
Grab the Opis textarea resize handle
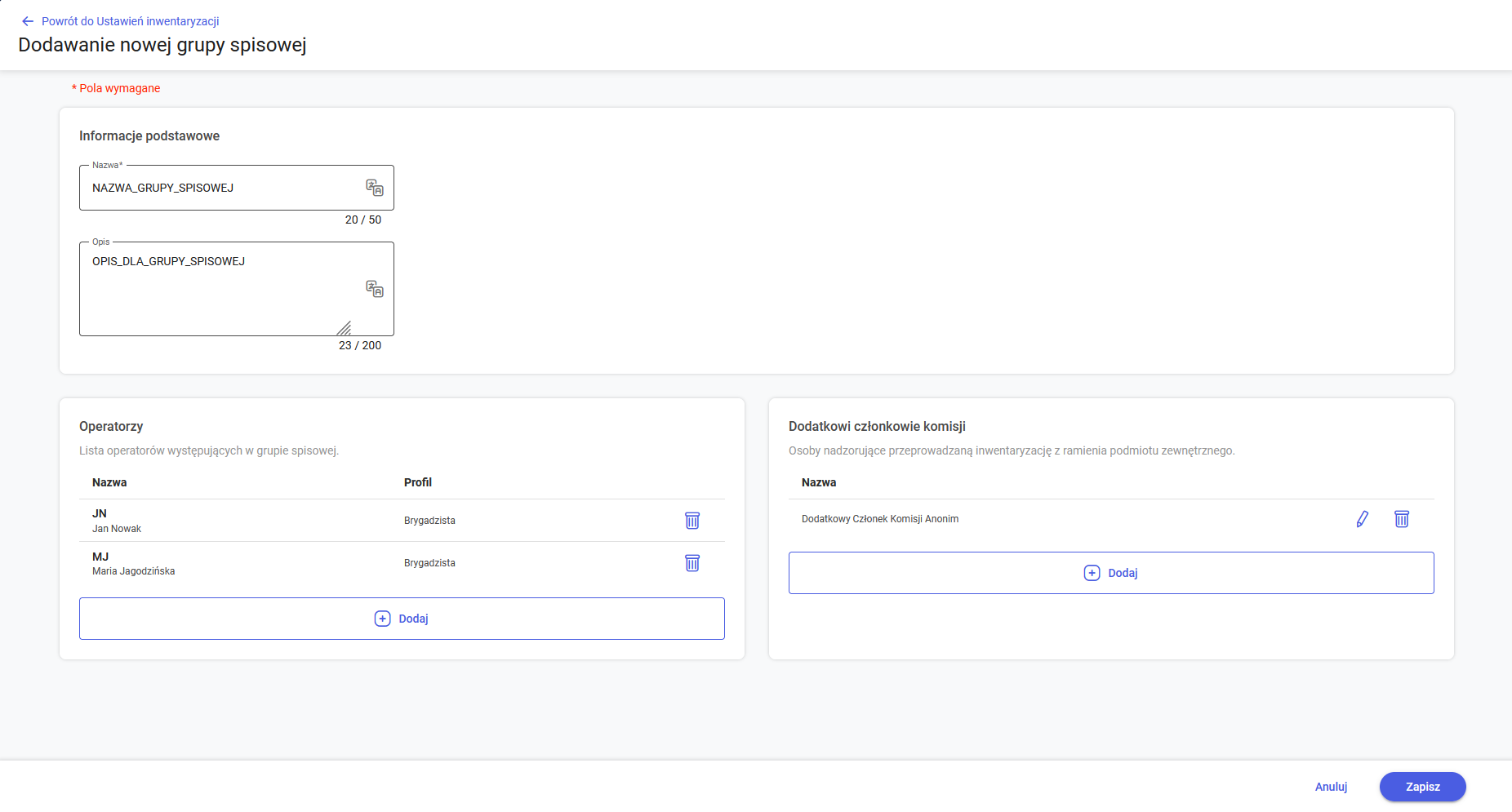click(345, 328)
